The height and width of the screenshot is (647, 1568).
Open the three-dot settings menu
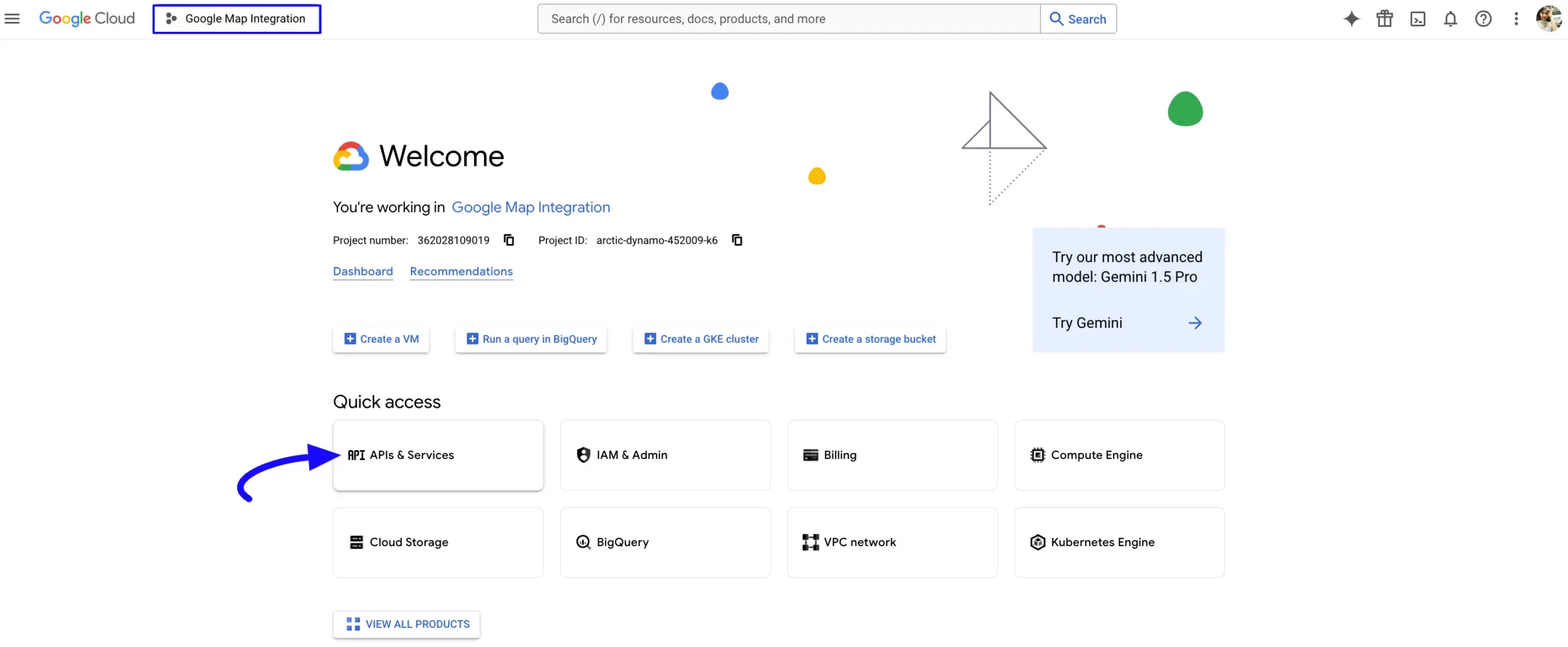point(1516,19)
